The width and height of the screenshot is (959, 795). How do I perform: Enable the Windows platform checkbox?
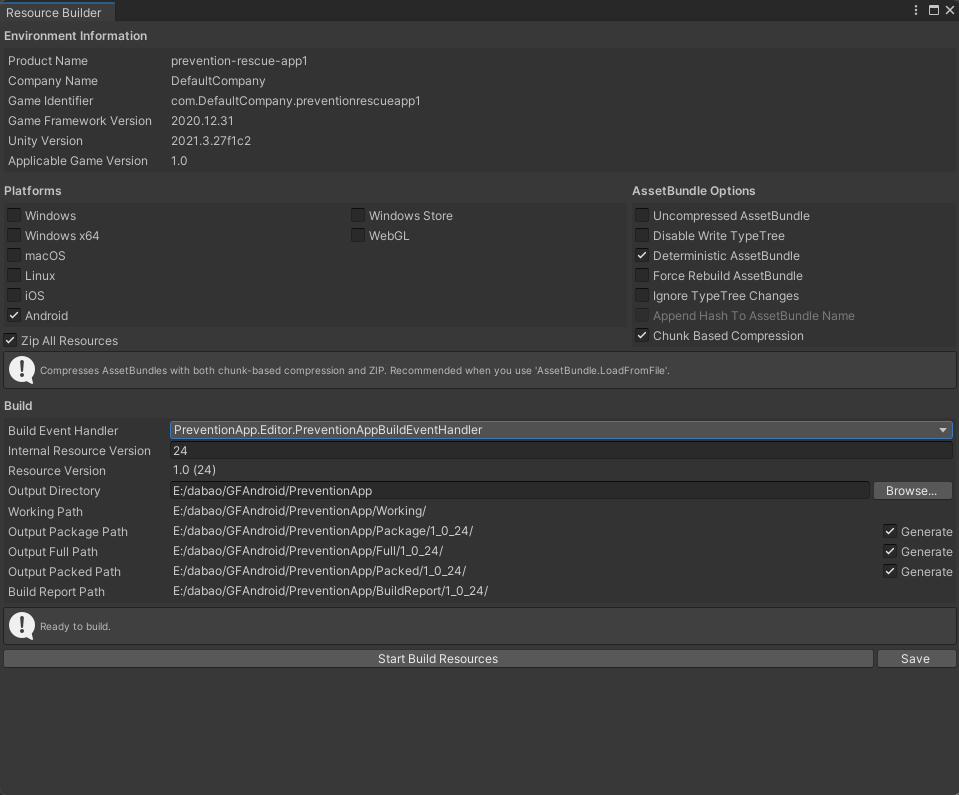[x=14, y=215]
